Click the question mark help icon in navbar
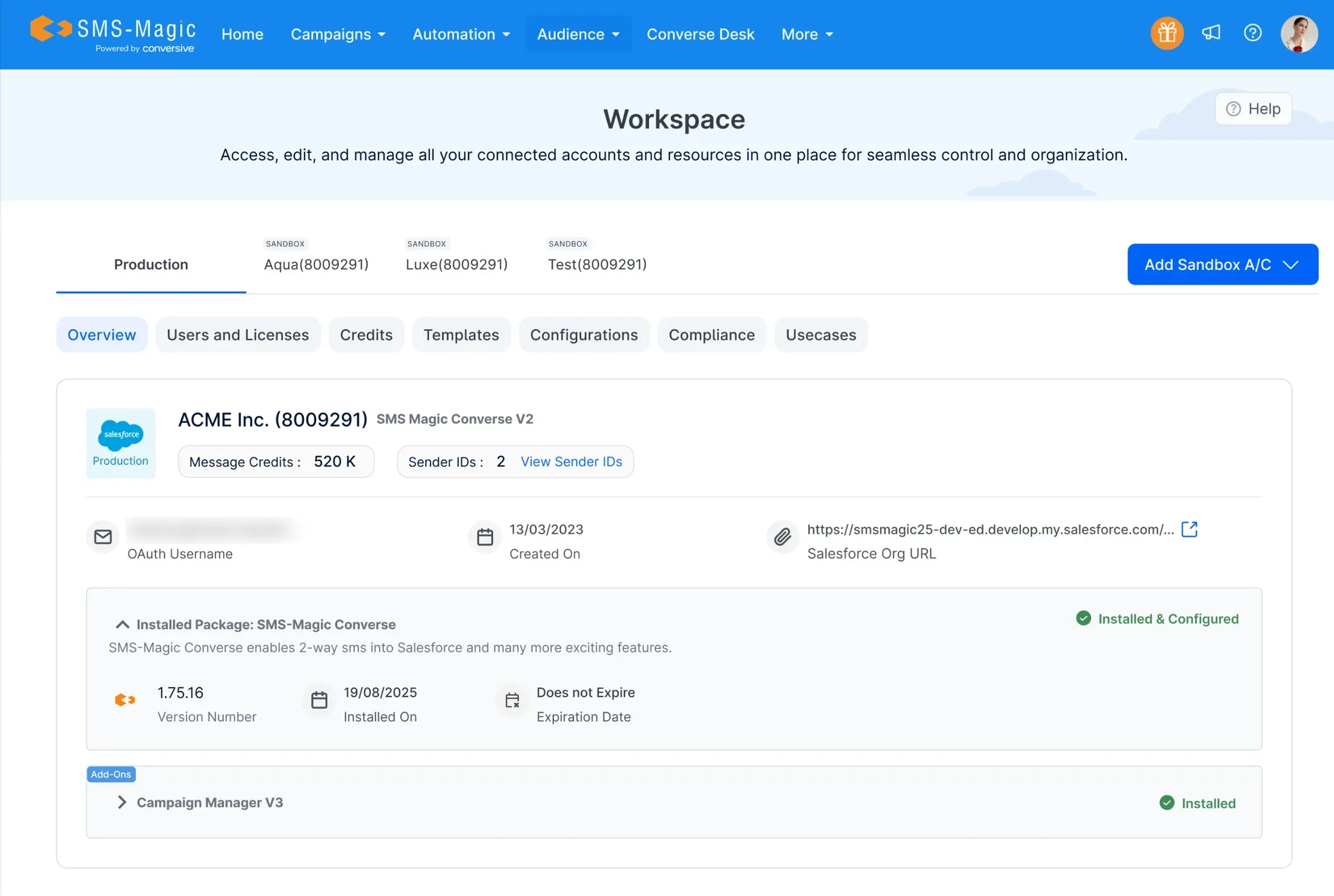This screenshot has height=896, width=1334. (1253, 33)
